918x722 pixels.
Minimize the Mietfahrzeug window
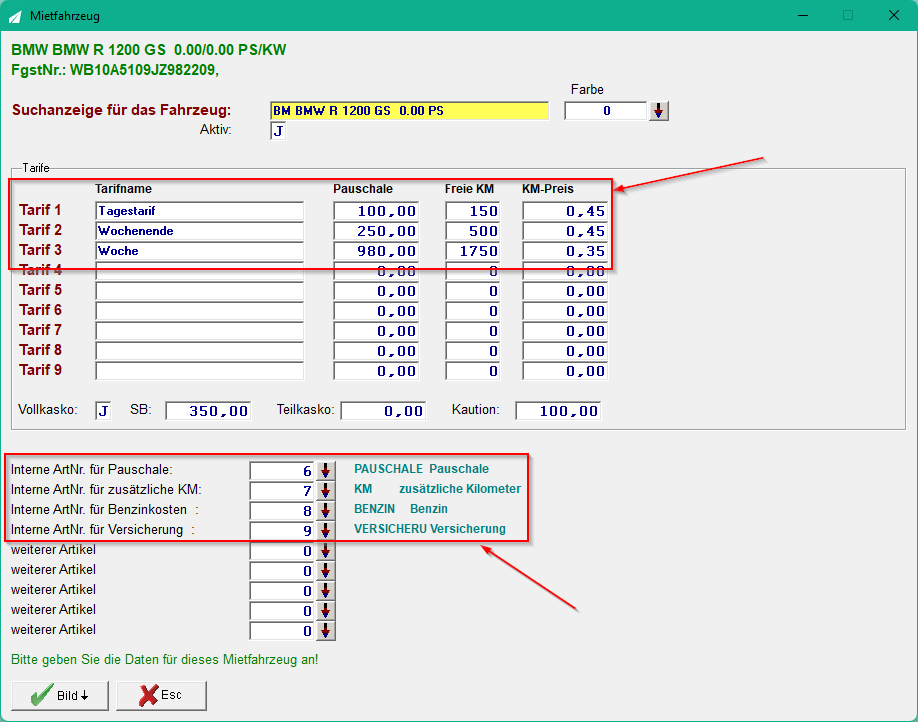coord(803,15)
